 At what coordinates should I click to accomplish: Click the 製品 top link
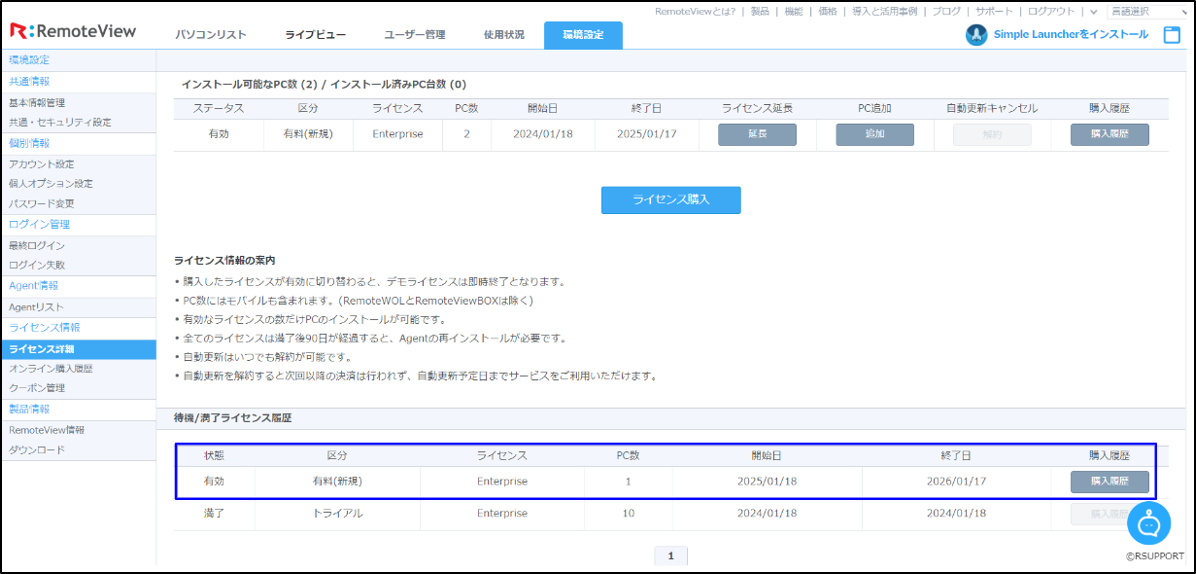pyautogui.click(x=760, y=11)
